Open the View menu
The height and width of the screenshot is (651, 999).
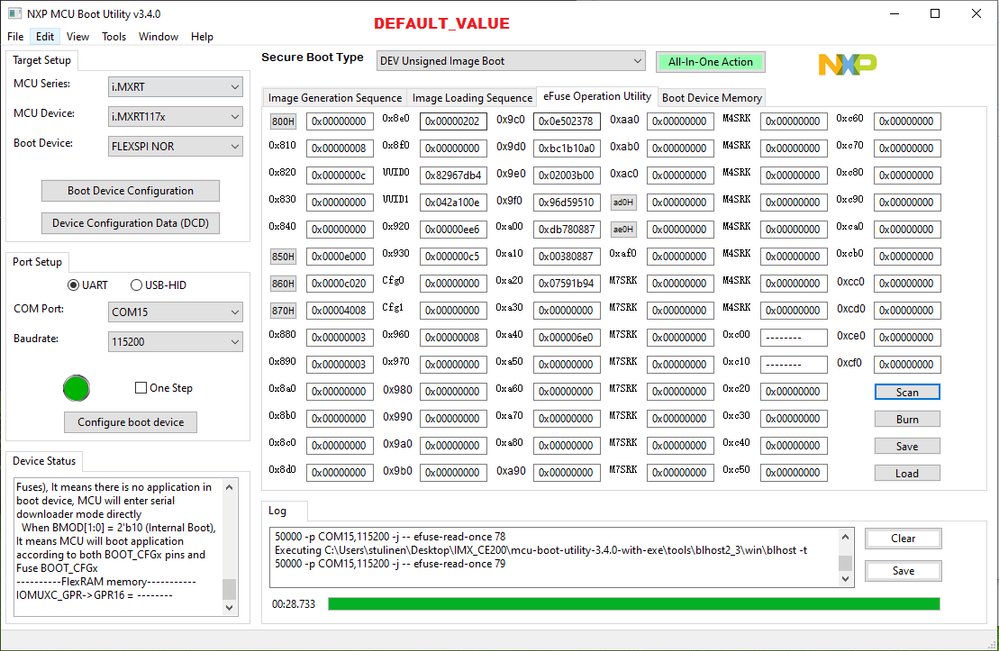click(78, 36)
